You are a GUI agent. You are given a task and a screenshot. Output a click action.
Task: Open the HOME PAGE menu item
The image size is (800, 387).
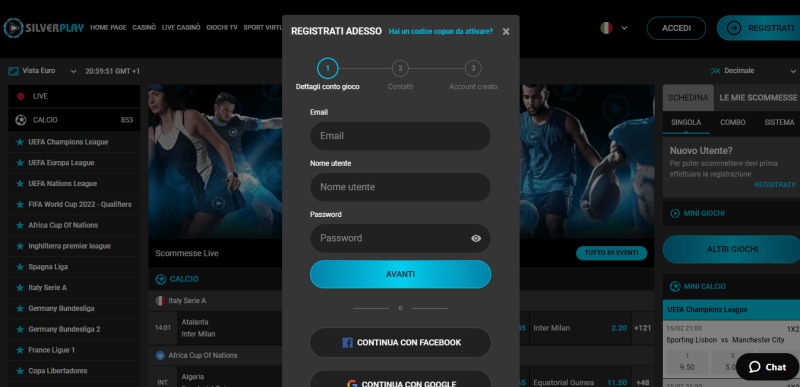tap(108, 28)
